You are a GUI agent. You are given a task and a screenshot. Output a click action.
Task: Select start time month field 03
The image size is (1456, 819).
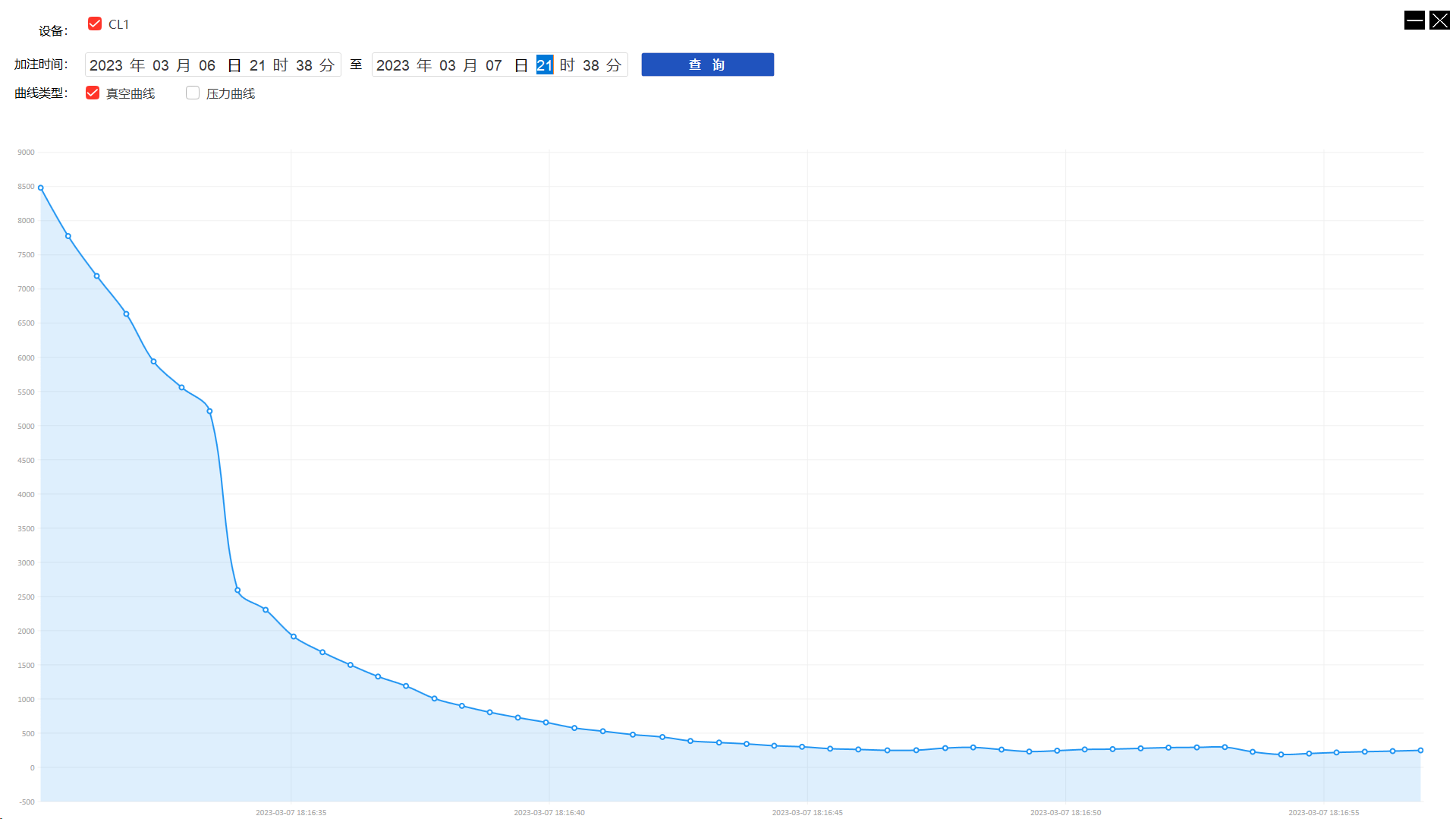(x=161, y=65)
